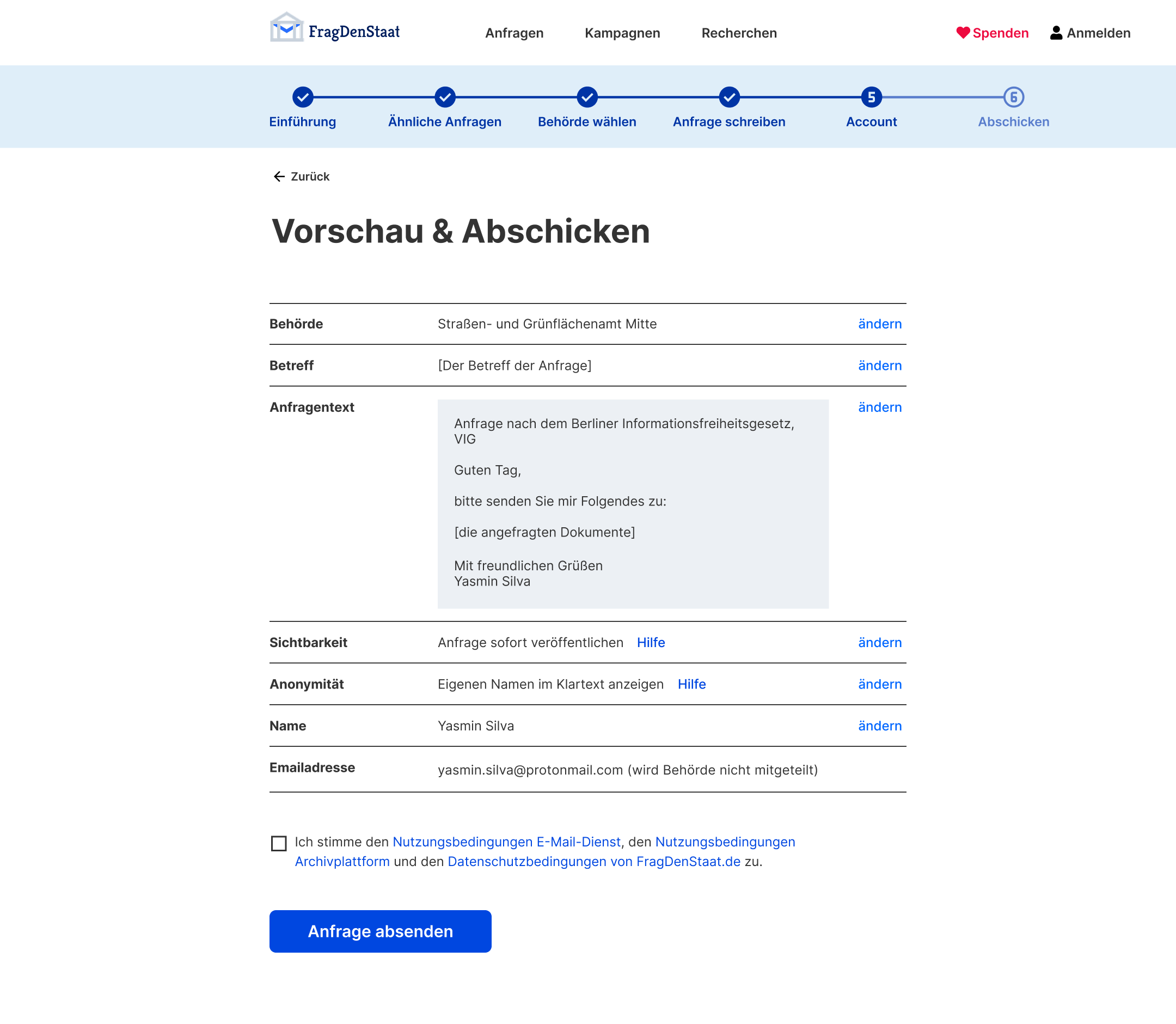Click ändern beside the Behörde row
Viewport: 1176px width, 1024px height.
pos(880,324)
